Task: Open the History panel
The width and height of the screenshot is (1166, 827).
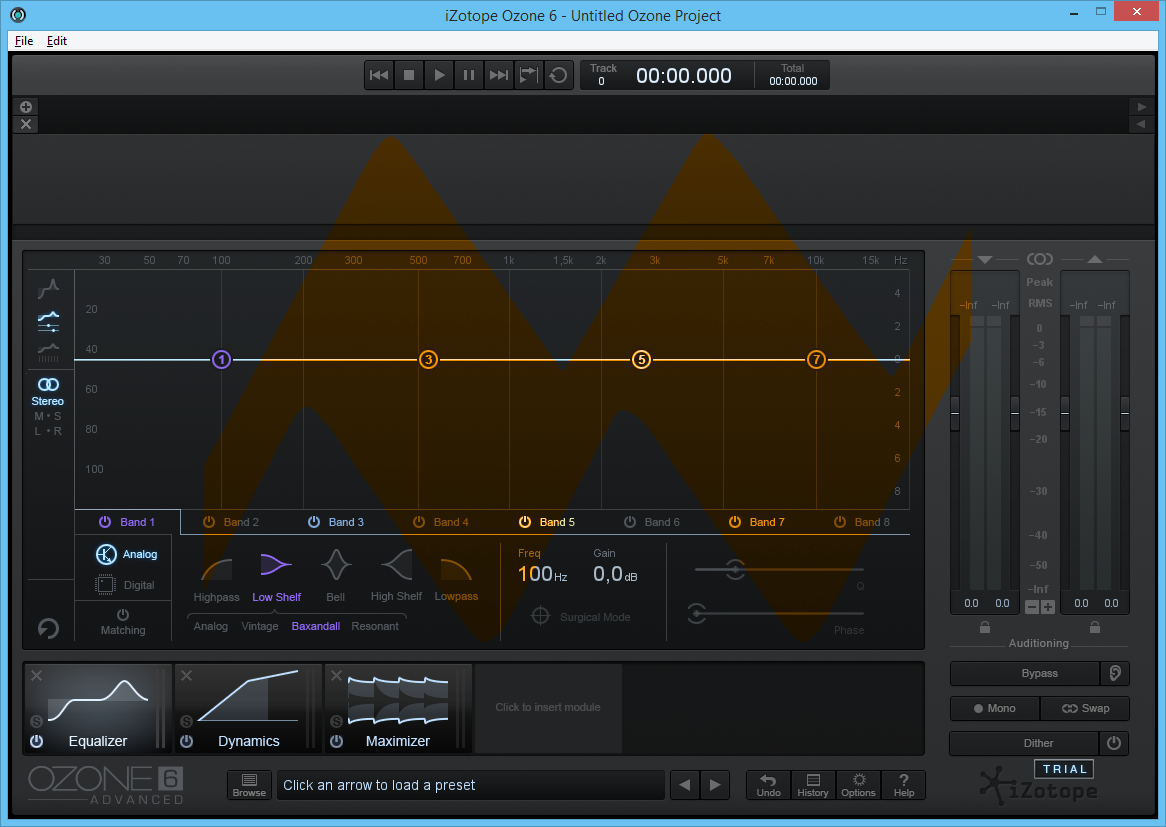Action: 813,785
